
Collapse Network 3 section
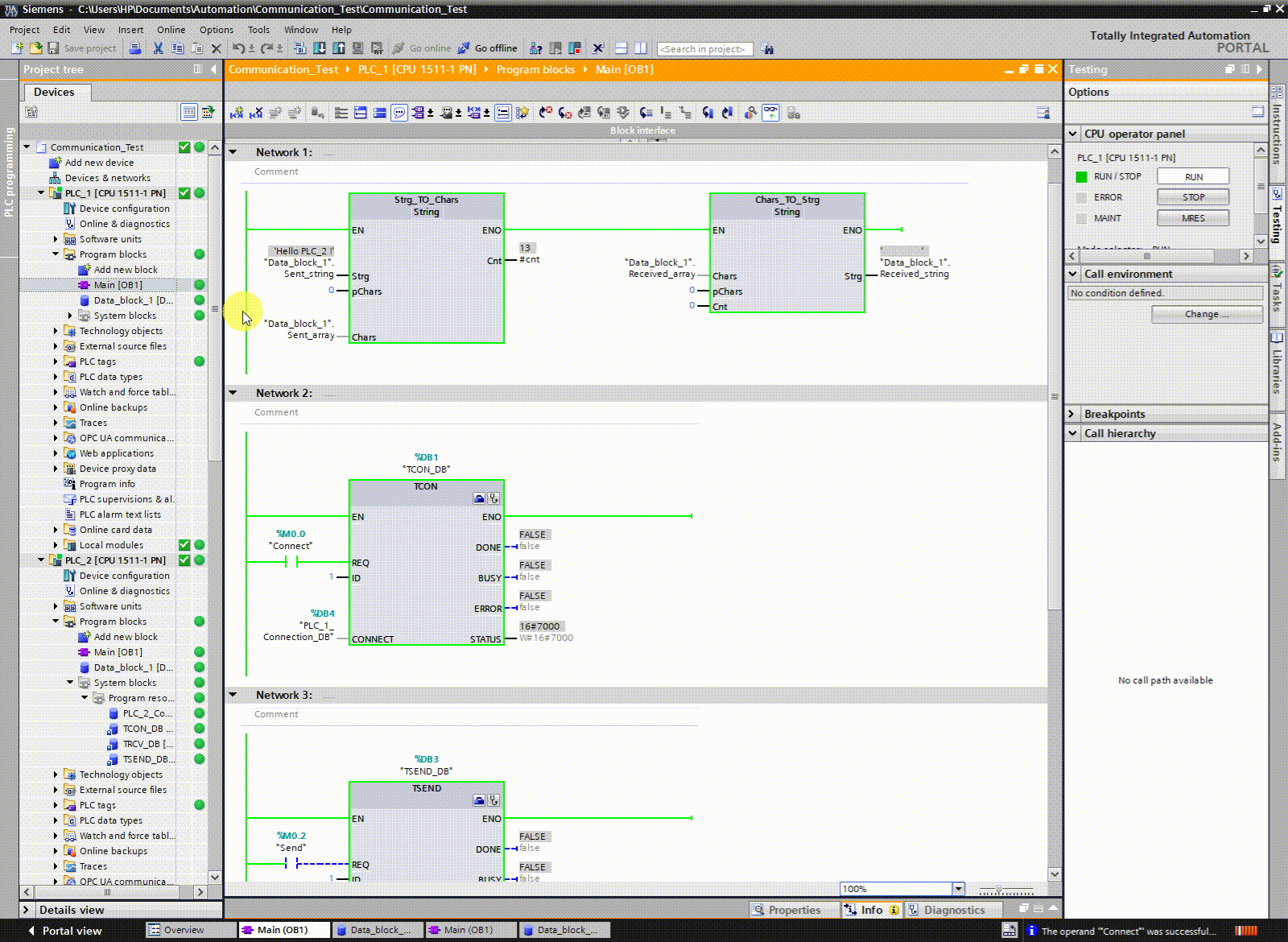(x=233, y=694)
